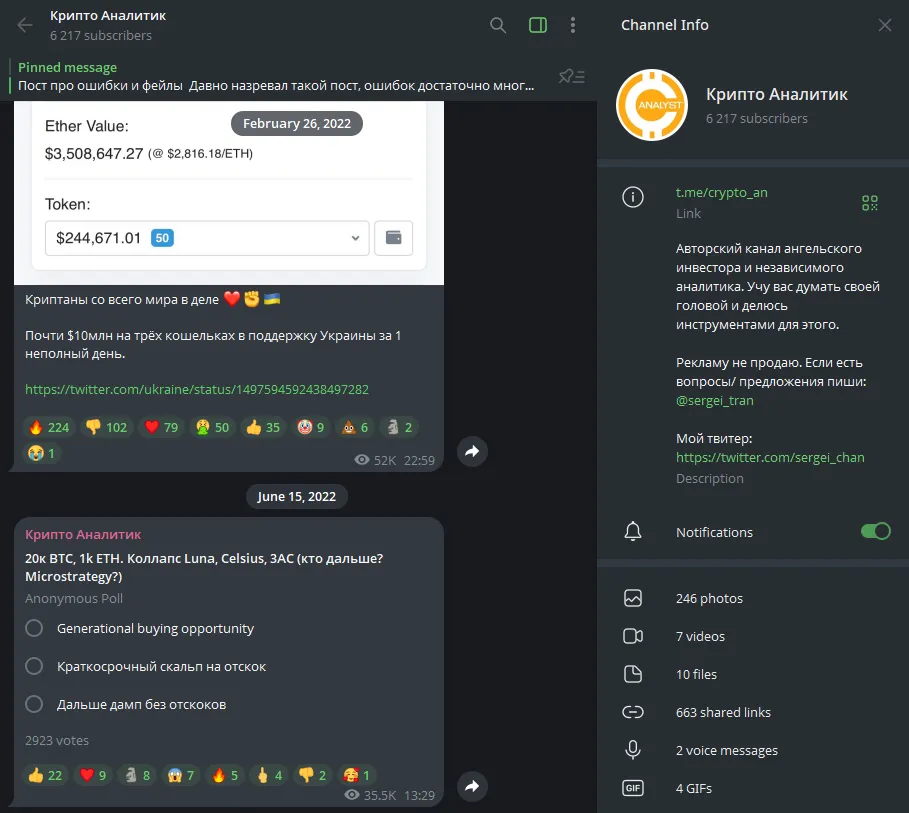Open the 10 files section

[752, 674]
